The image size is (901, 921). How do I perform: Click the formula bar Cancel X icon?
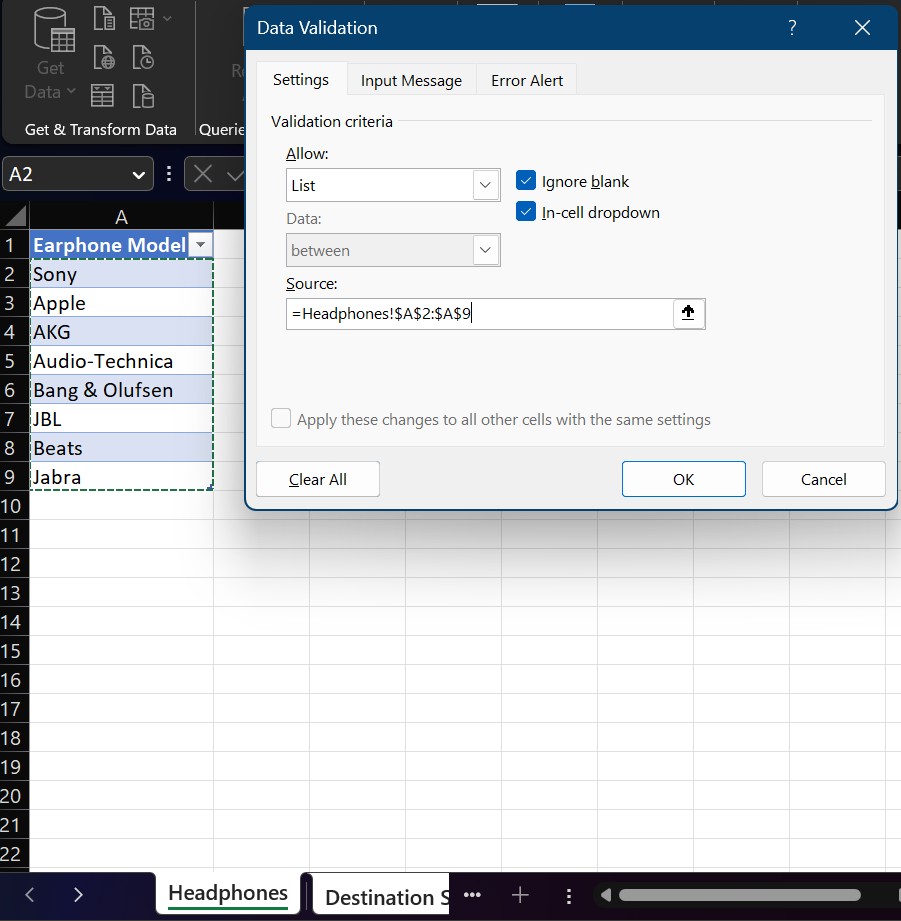tap(203, 174)
